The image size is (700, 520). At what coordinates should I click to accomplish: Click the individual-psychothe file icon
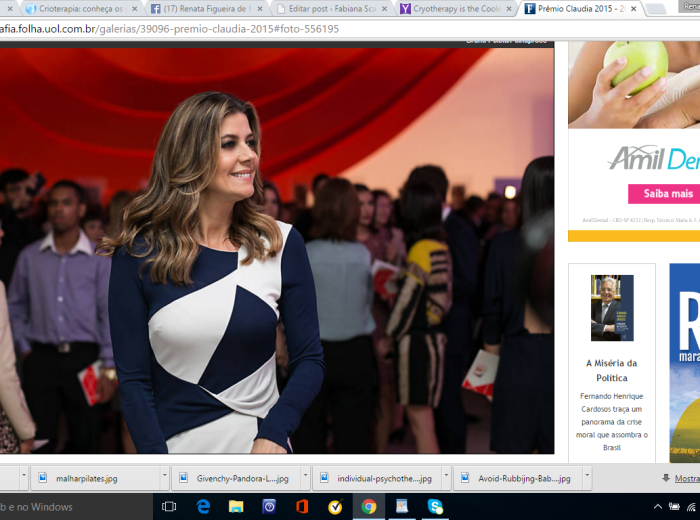point(324,478)
